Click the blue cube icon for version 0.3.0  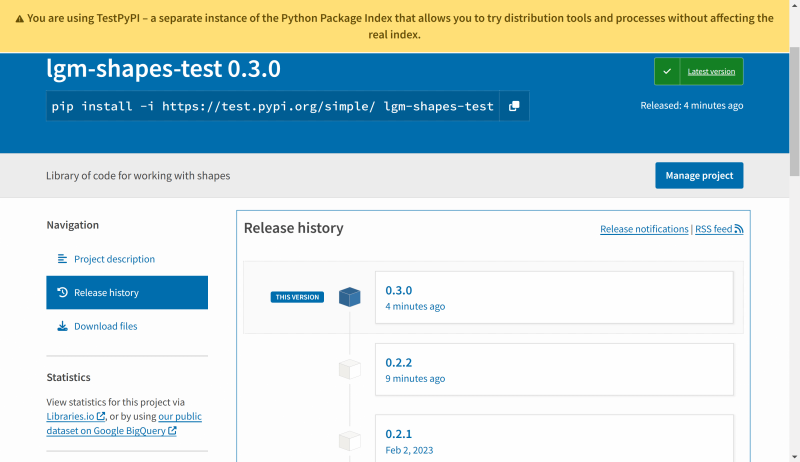coord(349,297)
